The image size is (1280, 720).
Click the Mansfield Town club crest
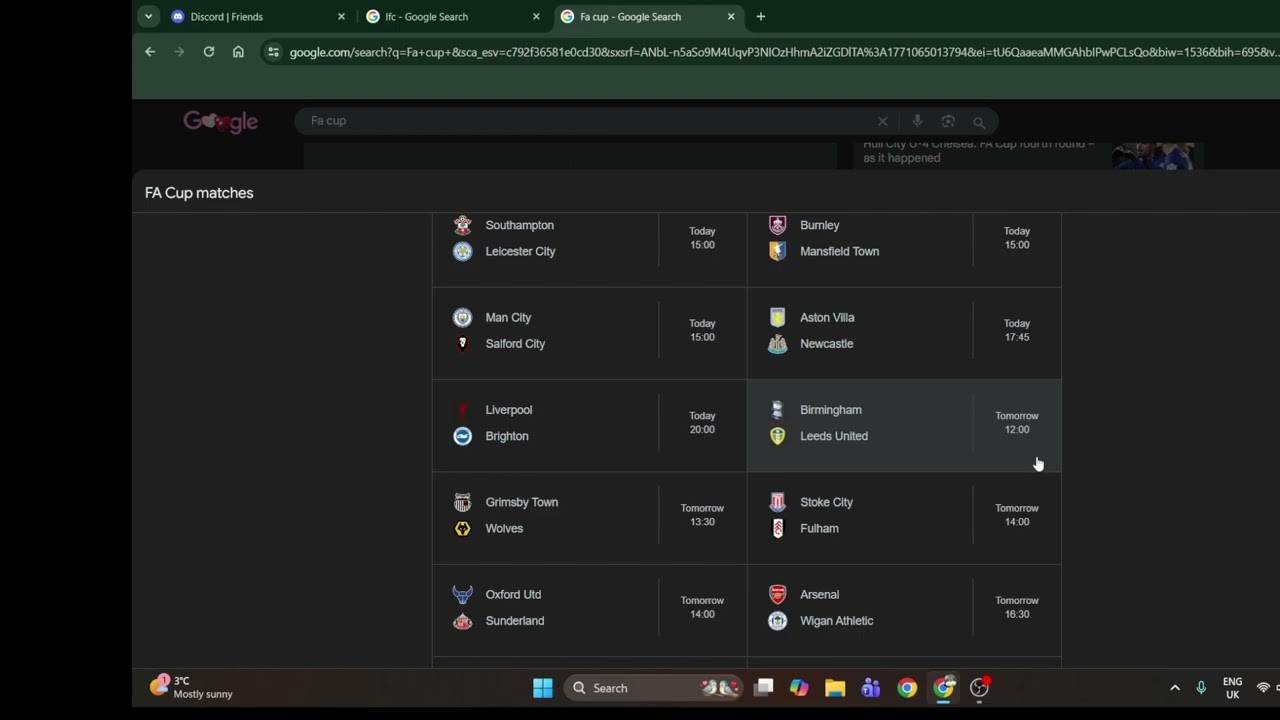coord(777,251)
